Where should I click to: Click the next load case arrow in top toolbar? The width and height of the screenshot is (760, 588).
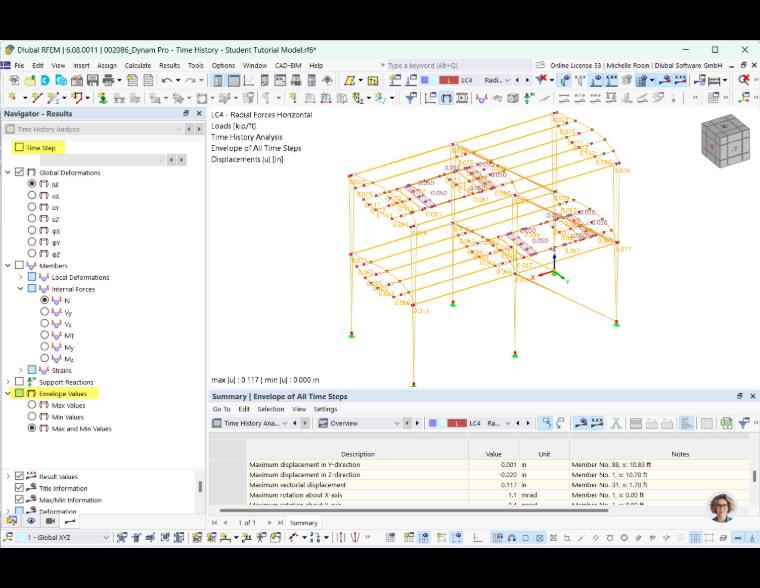pyautogui.click(x=528, y=80)
